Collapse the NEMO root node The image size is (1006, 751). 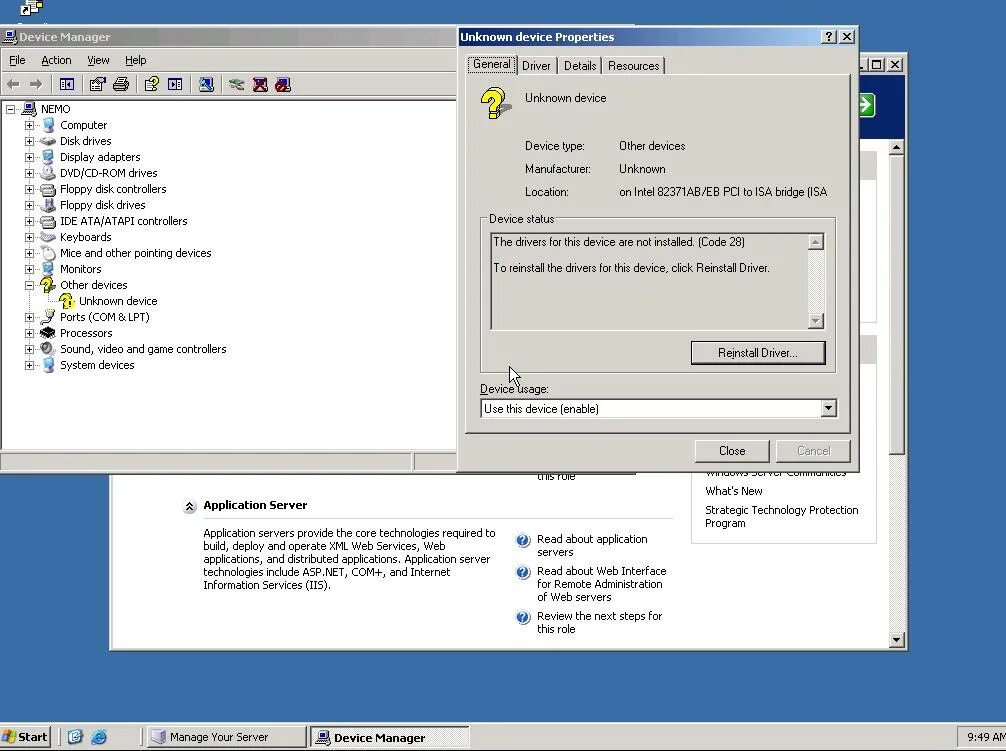point(10,109)
